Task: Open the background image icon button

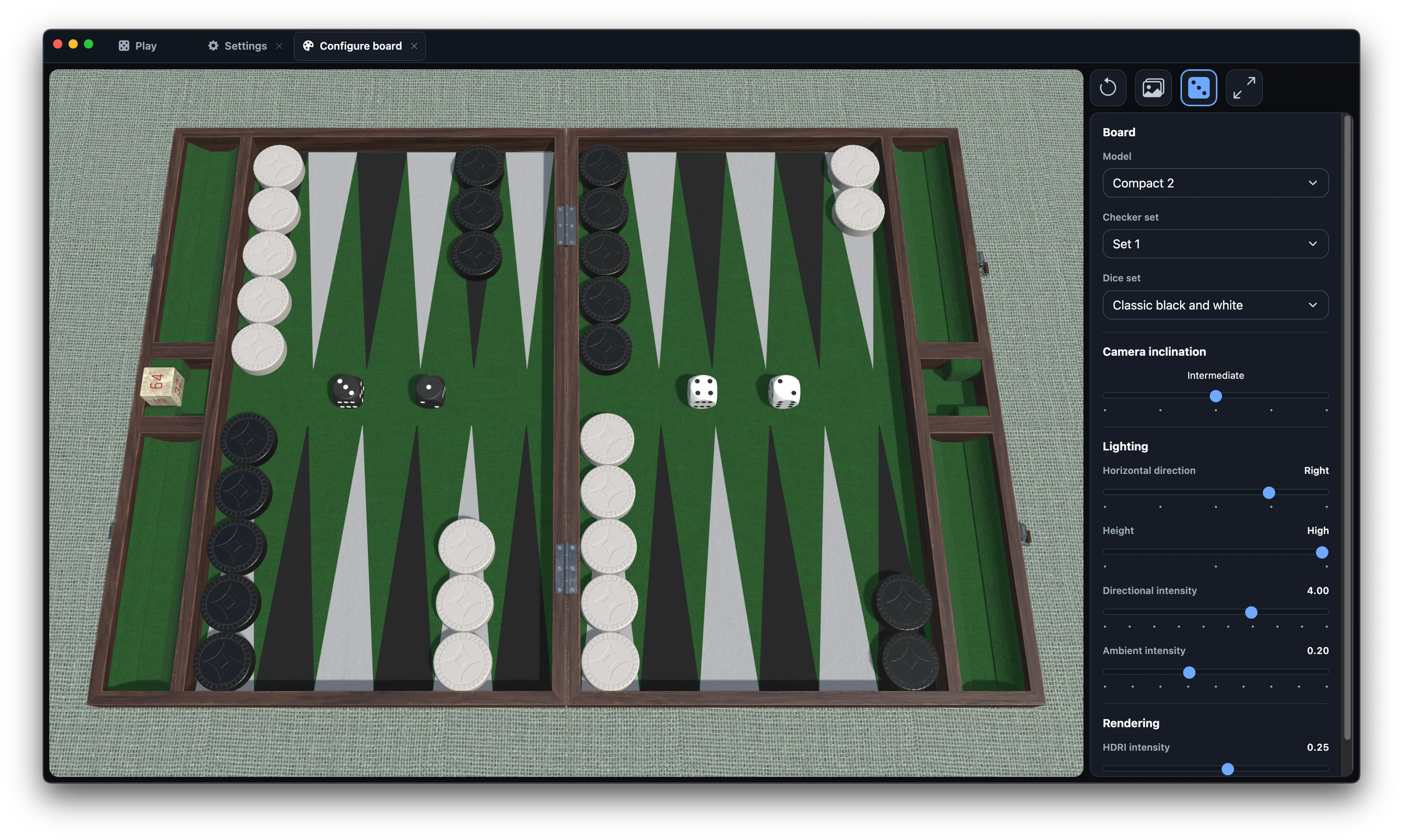Action: pyautogui.click(x=1153, y=88)
